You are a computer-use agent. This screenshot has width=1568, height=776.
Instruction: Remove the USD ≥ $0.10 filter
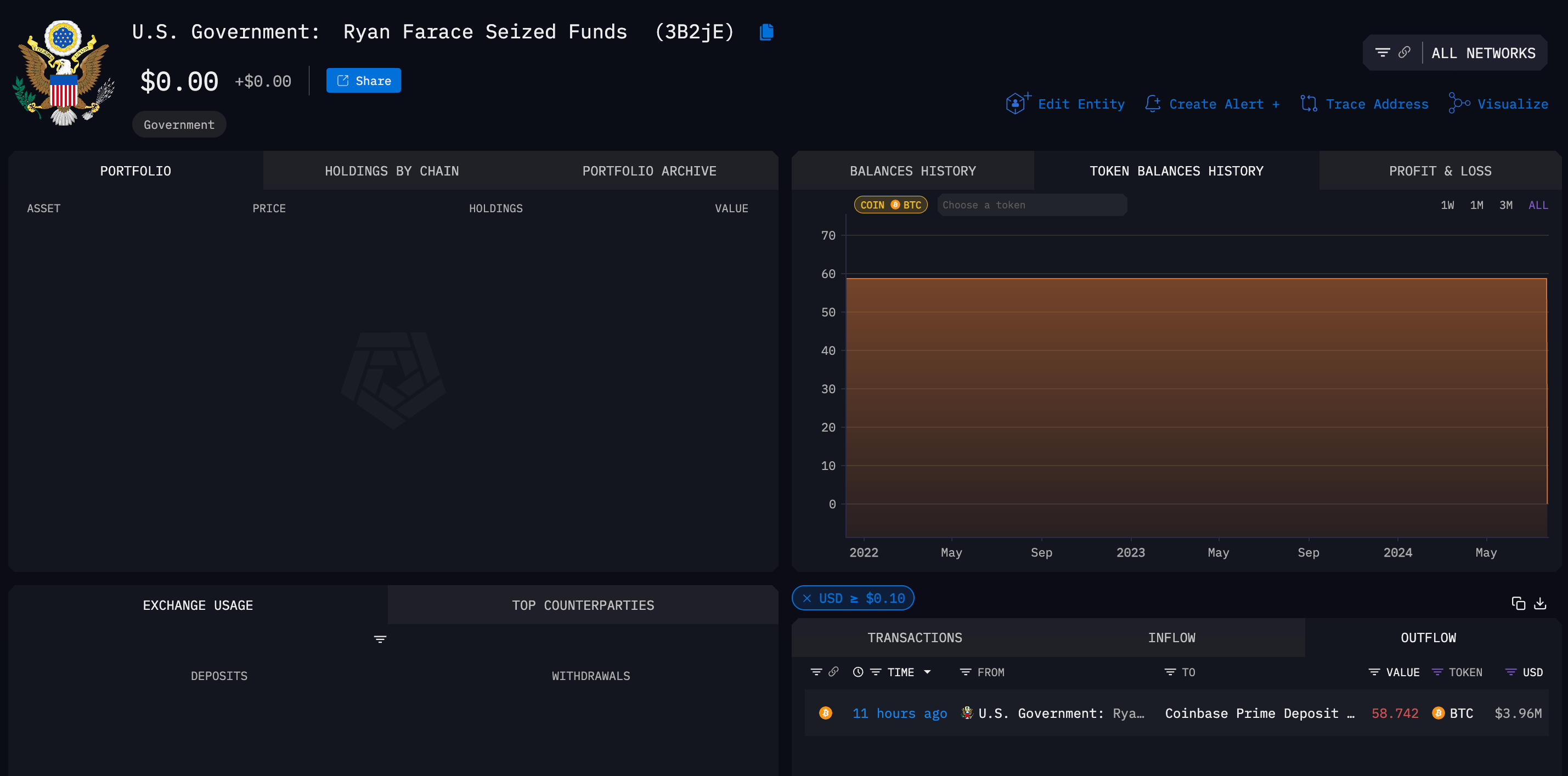click(x=807, y=598)
